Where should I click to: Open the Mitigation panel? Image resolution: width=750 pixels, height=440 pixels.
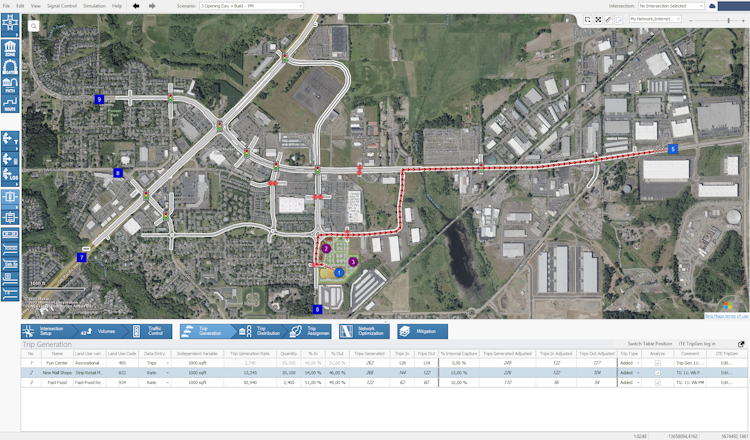[x=422, y=331]
